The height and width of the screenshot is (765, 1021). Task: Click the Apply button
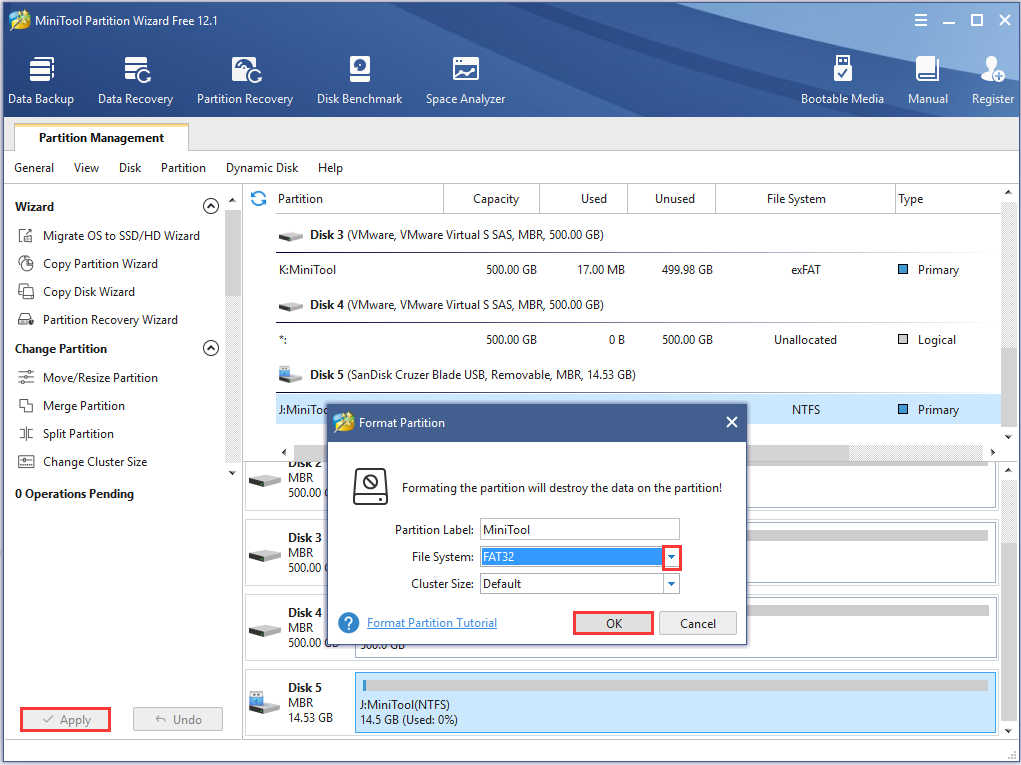(x=65, y=719)
